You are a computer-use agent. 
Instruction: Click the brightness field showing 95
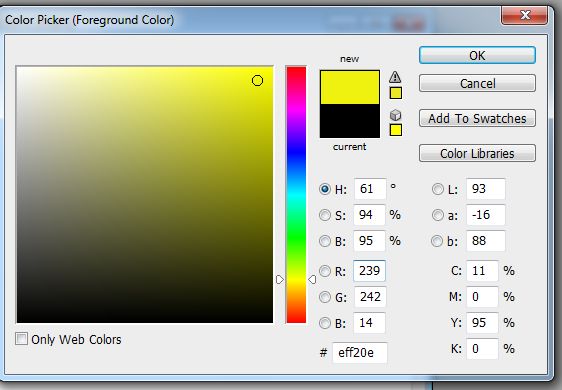(x=369, y=241)
